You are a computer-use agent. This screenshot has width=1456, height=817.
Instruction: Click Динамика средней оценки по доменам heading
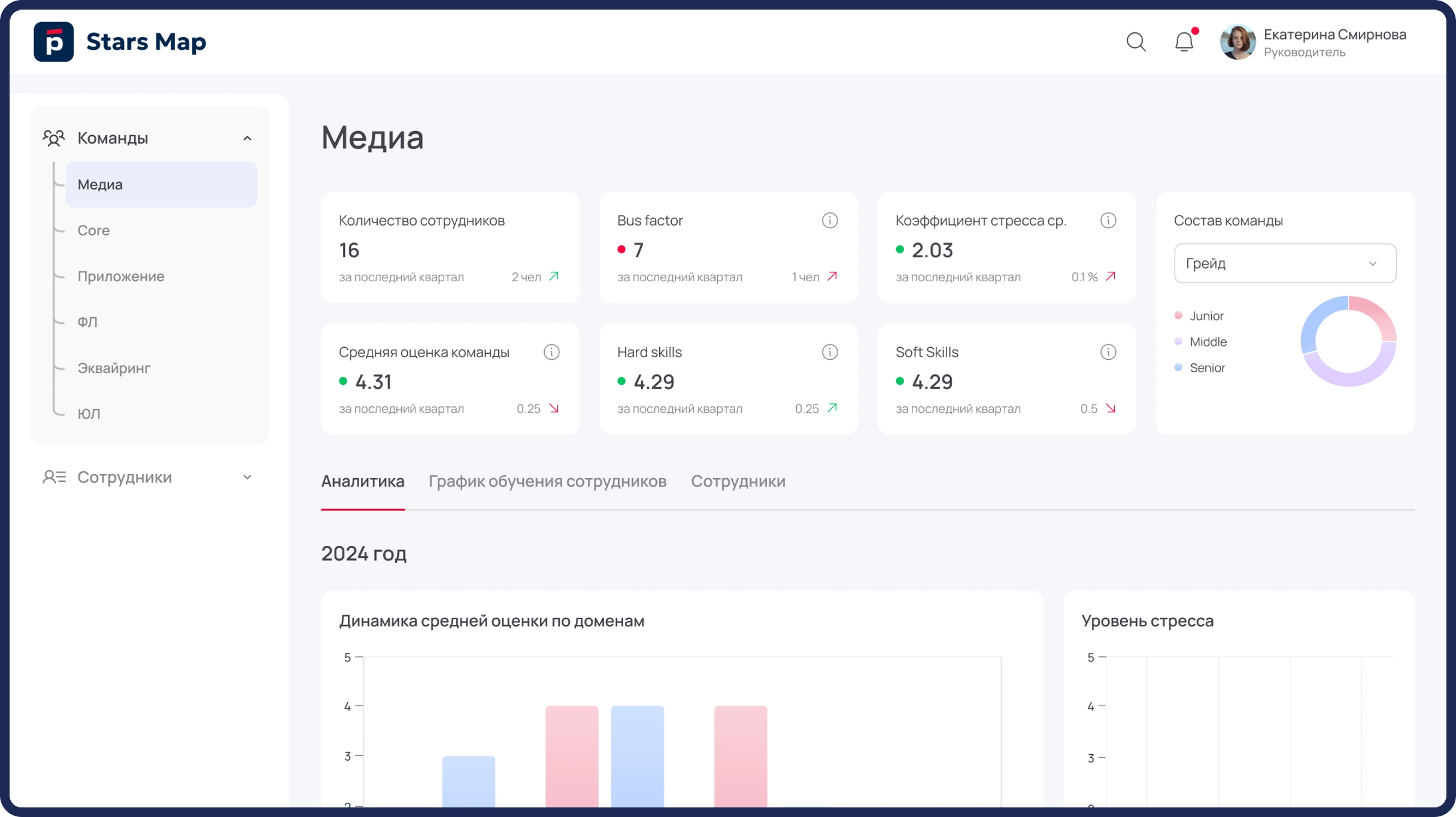[492, 621]
